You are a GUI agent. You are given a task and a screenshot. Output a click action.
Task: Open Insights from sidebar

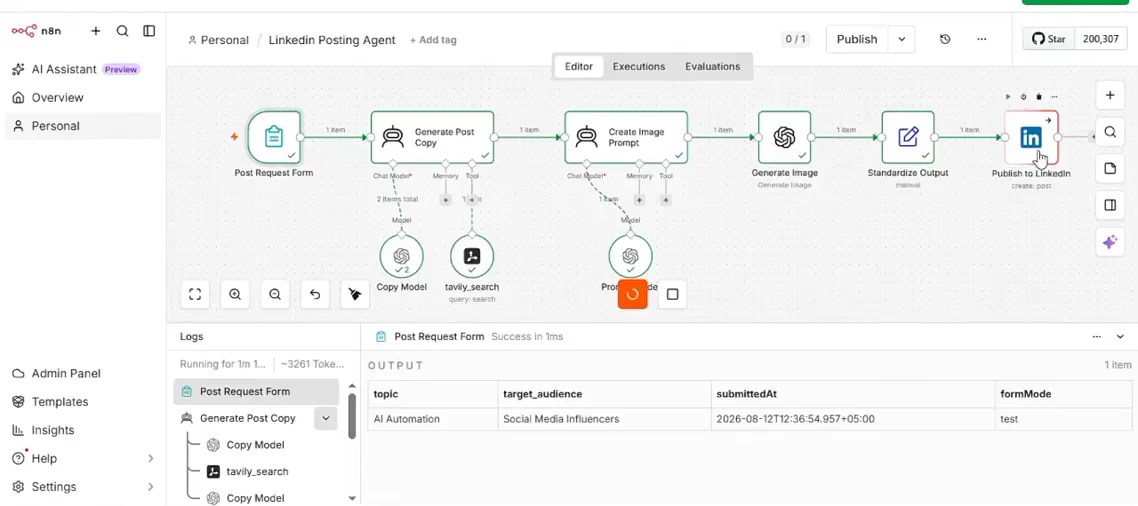point(83,430)
